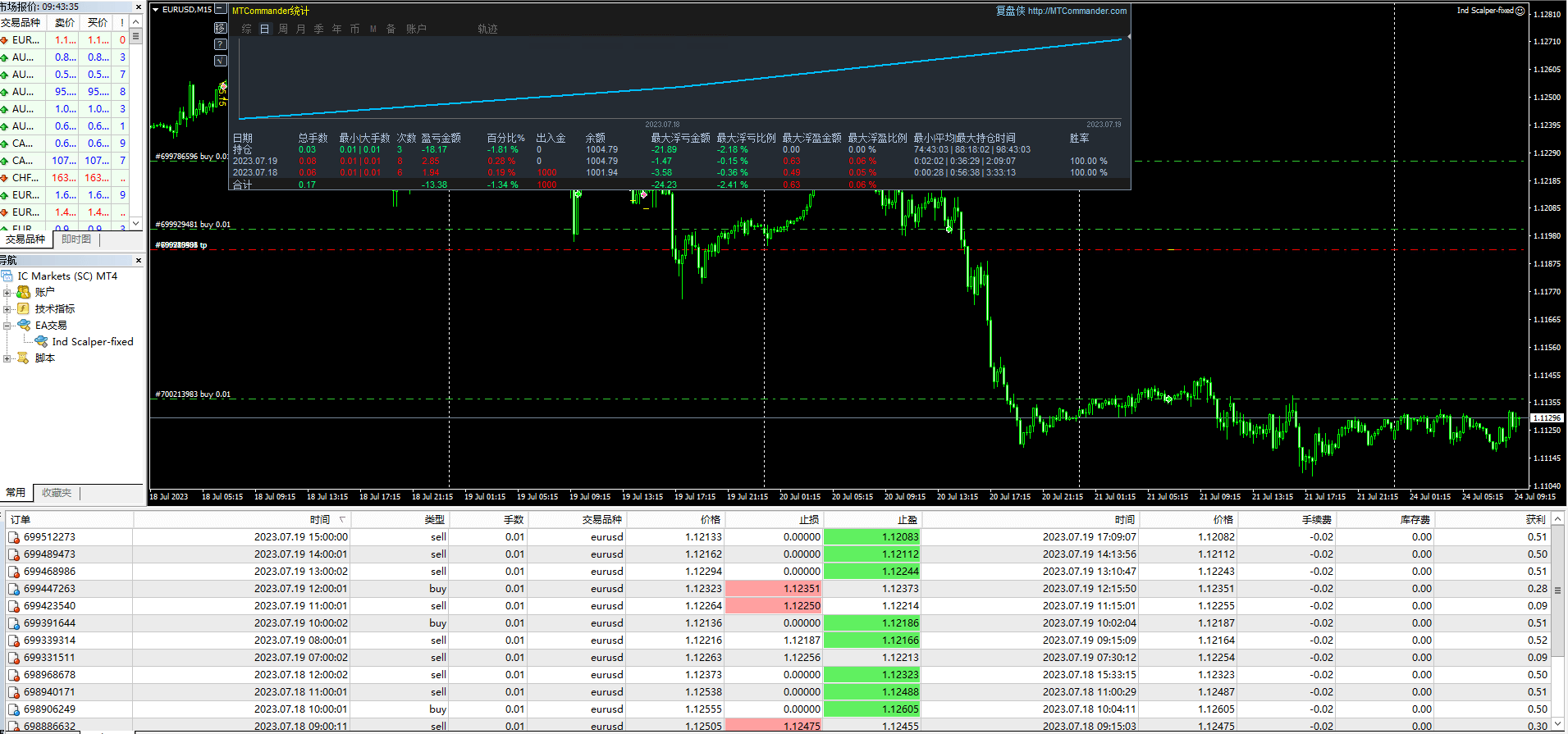The height and width of the screenshot is (734, 1568).
Task: Open the 账户 account tab in MTCommander
Action: point(416,29)
